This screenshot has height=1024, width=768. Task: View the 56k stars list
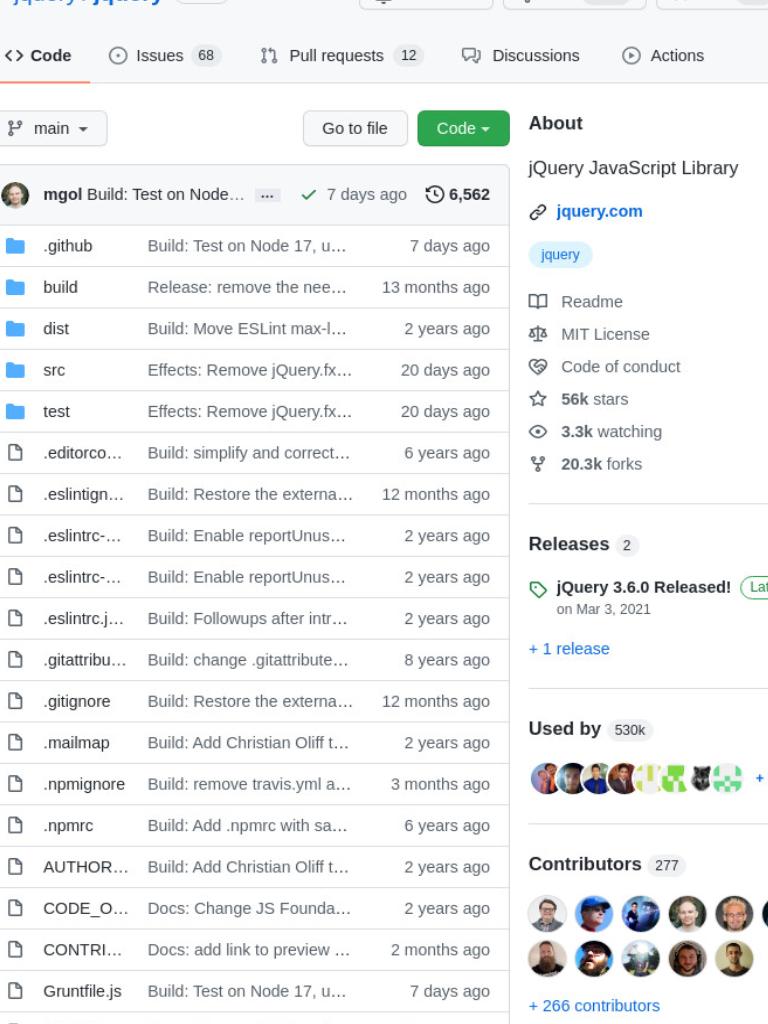pyautogui.click(x=594, y=399)
